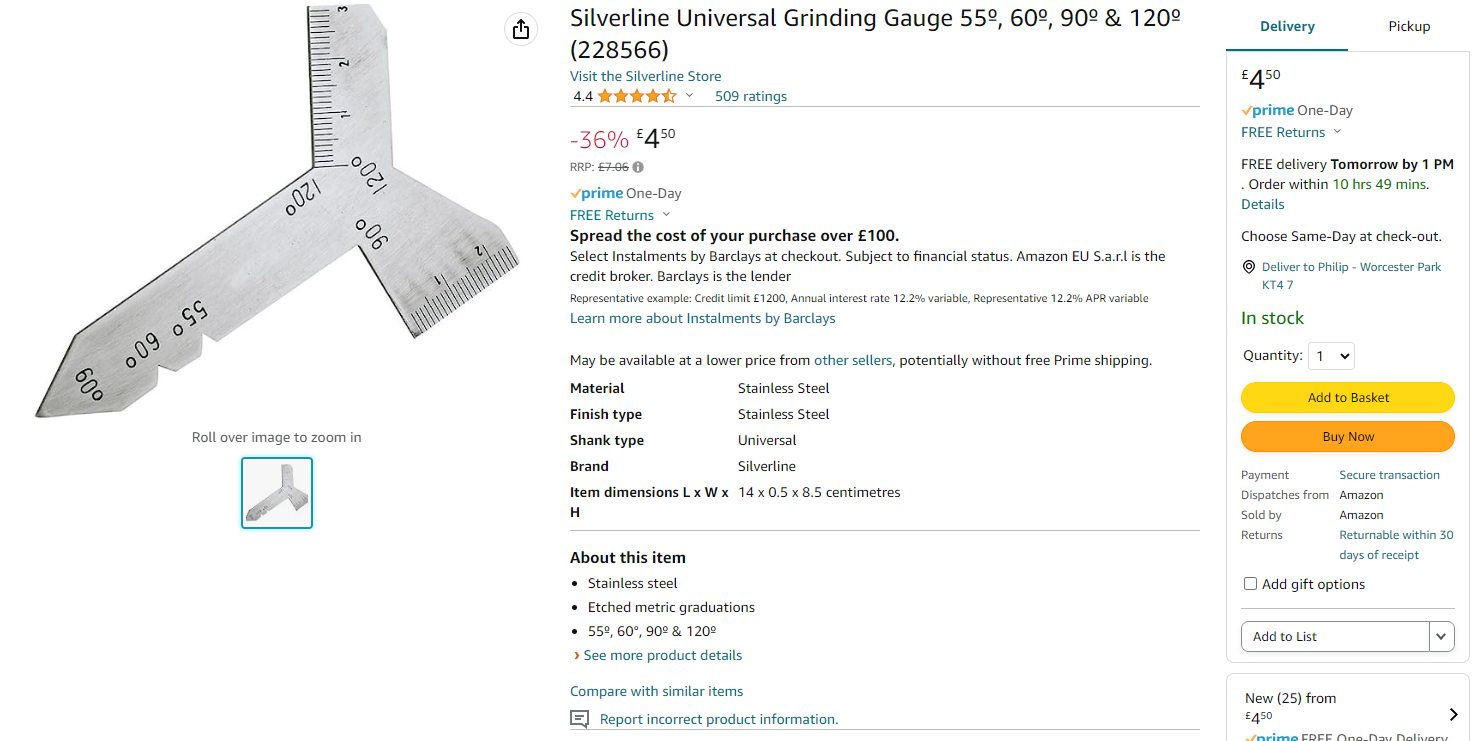Select the Delivery tab
Screen dimensions: 1481x741
click(x=1287, y=26)
